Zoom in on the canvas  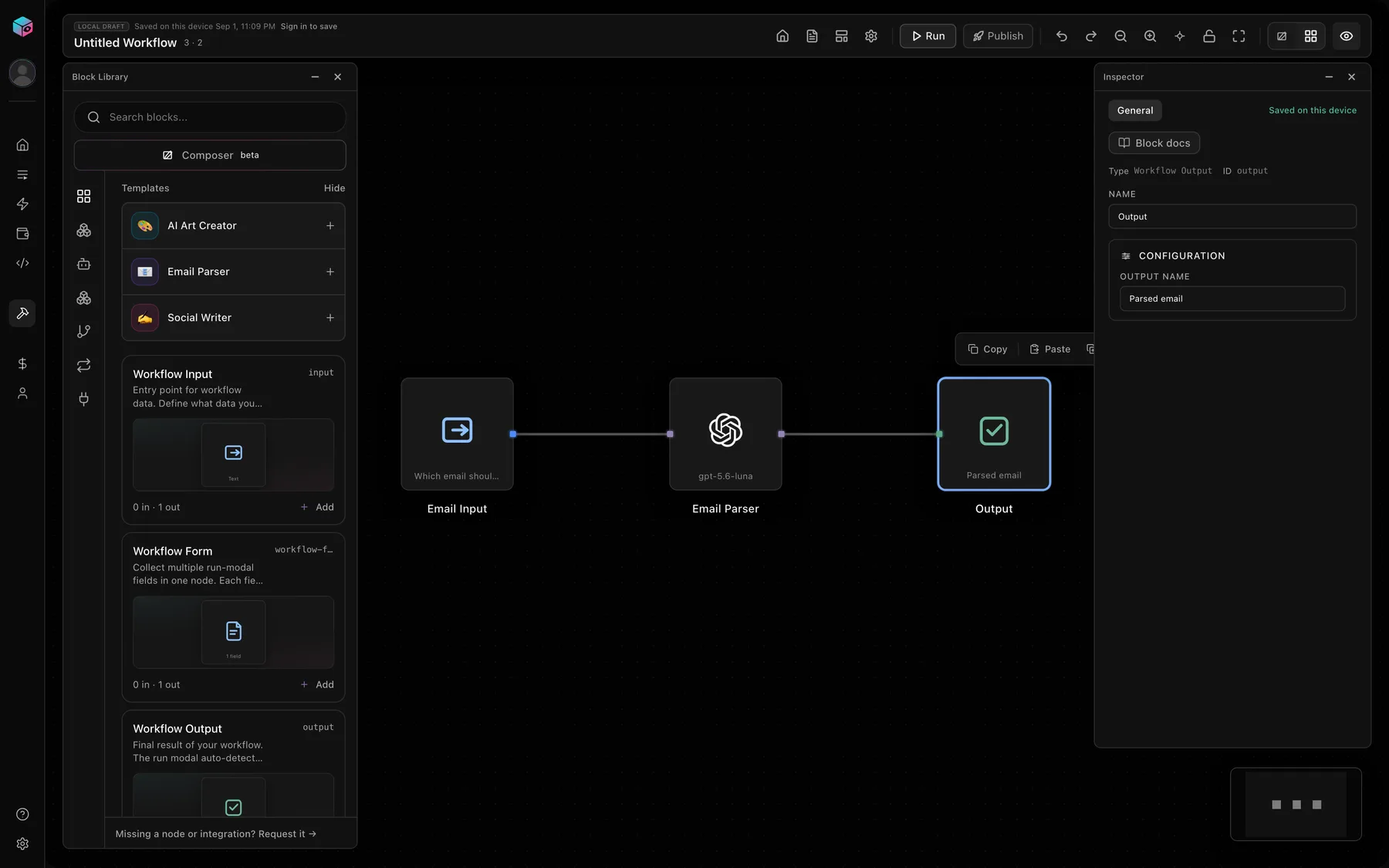point(1150,36)
